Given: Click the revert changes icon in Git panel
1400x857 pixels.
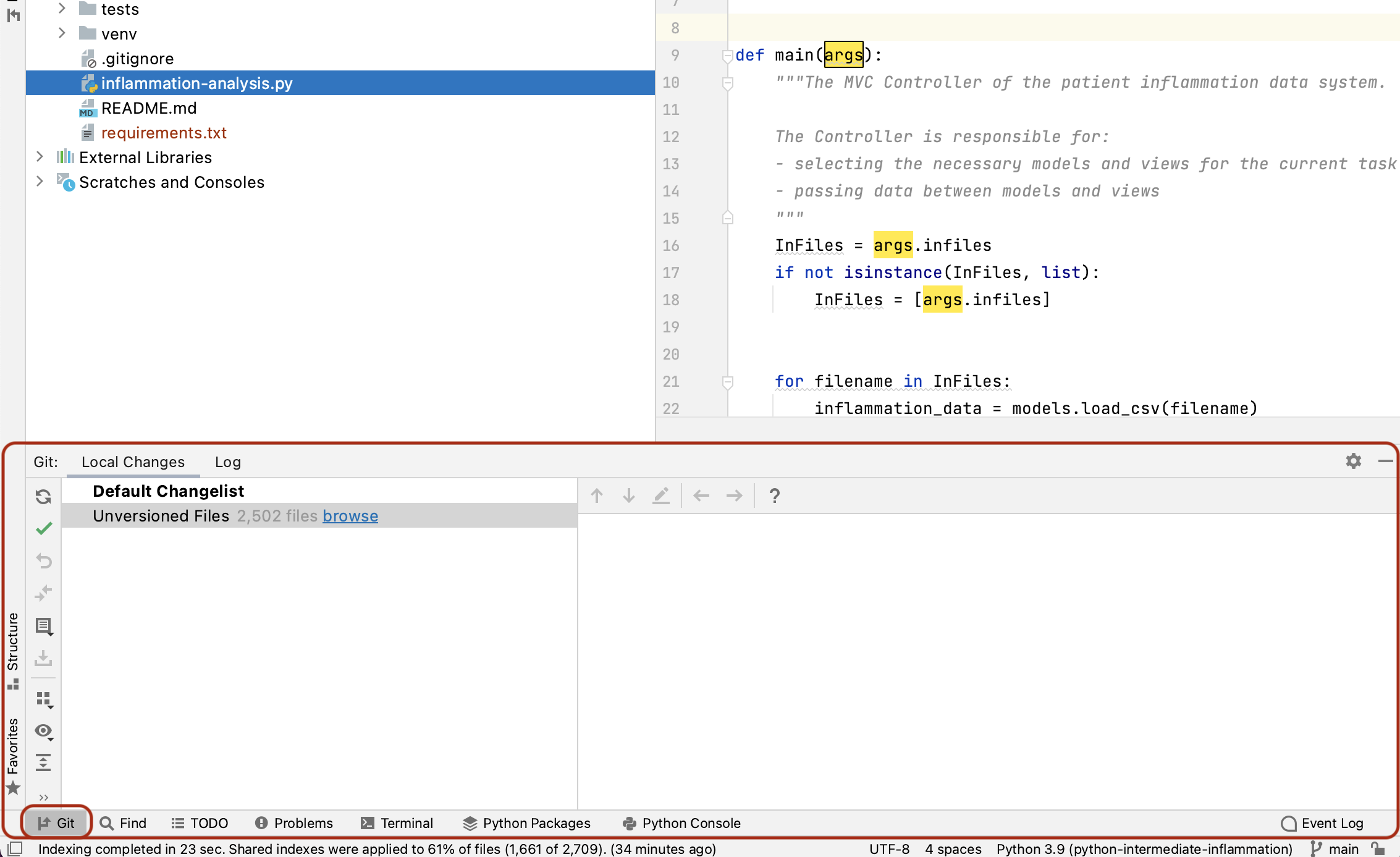Looking at the screenshot, I should click(x=45, y=561).
